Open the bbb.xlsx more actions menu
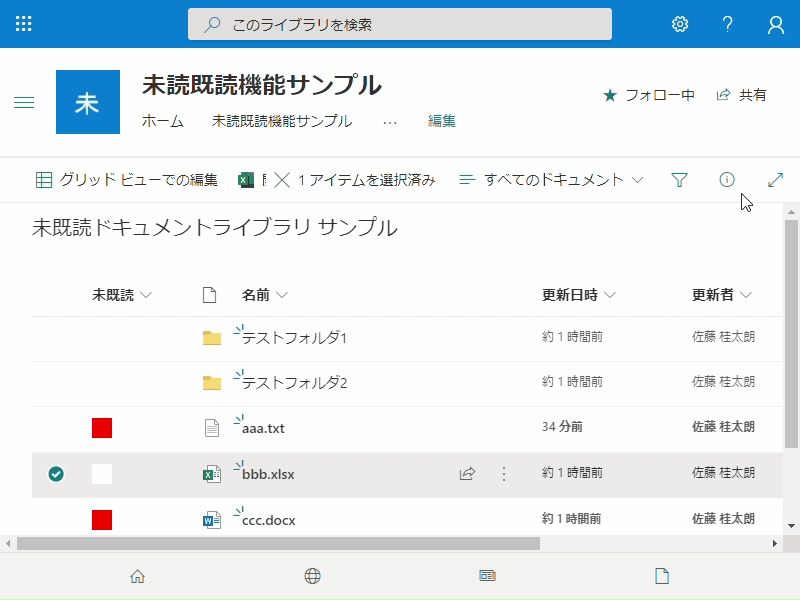 click(x=504, y=474)
